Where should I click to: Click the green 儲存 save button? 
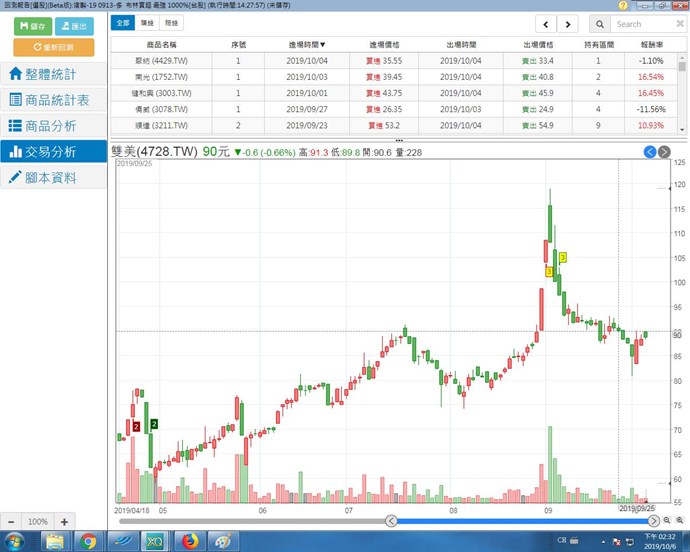point(32,25)
